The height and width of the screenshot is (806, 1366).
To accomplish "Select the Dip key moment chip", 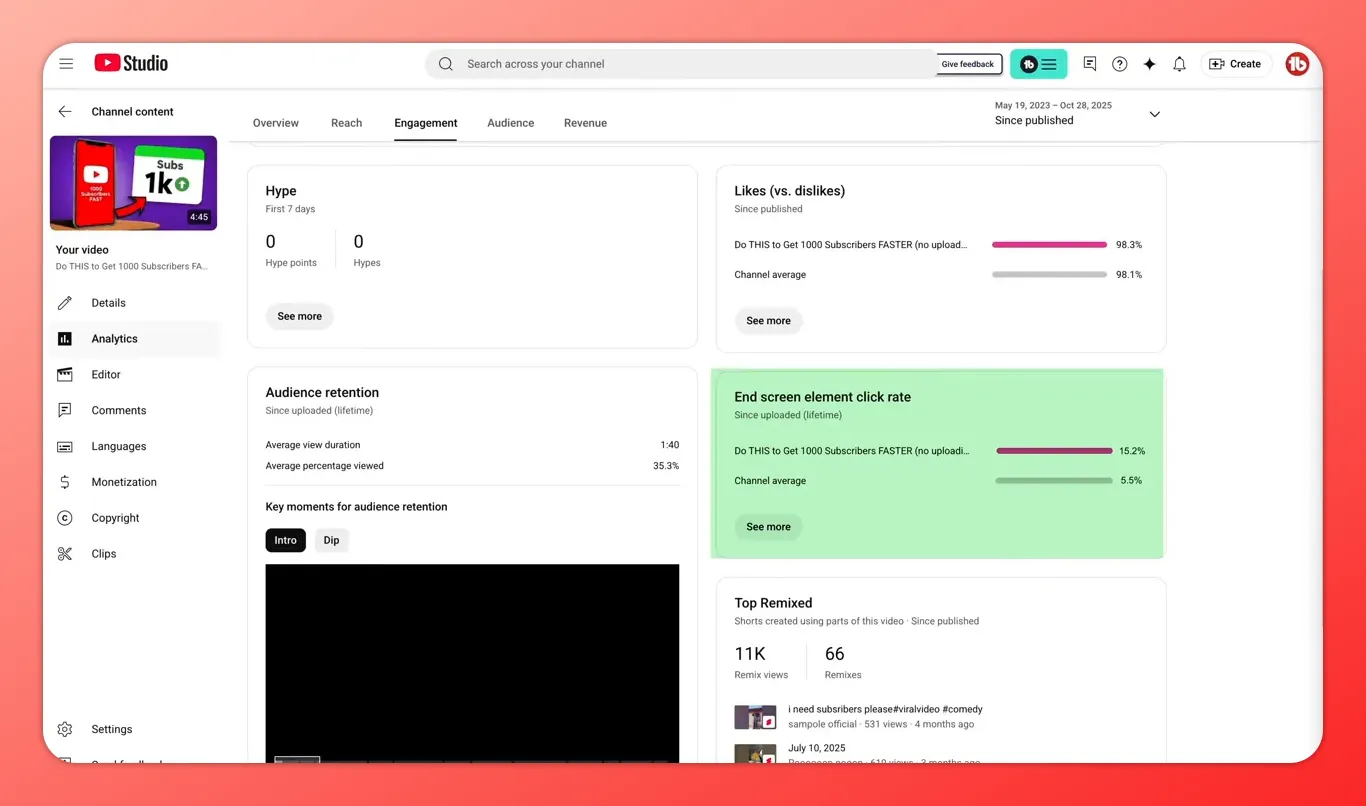I will [x=331, y=540].
